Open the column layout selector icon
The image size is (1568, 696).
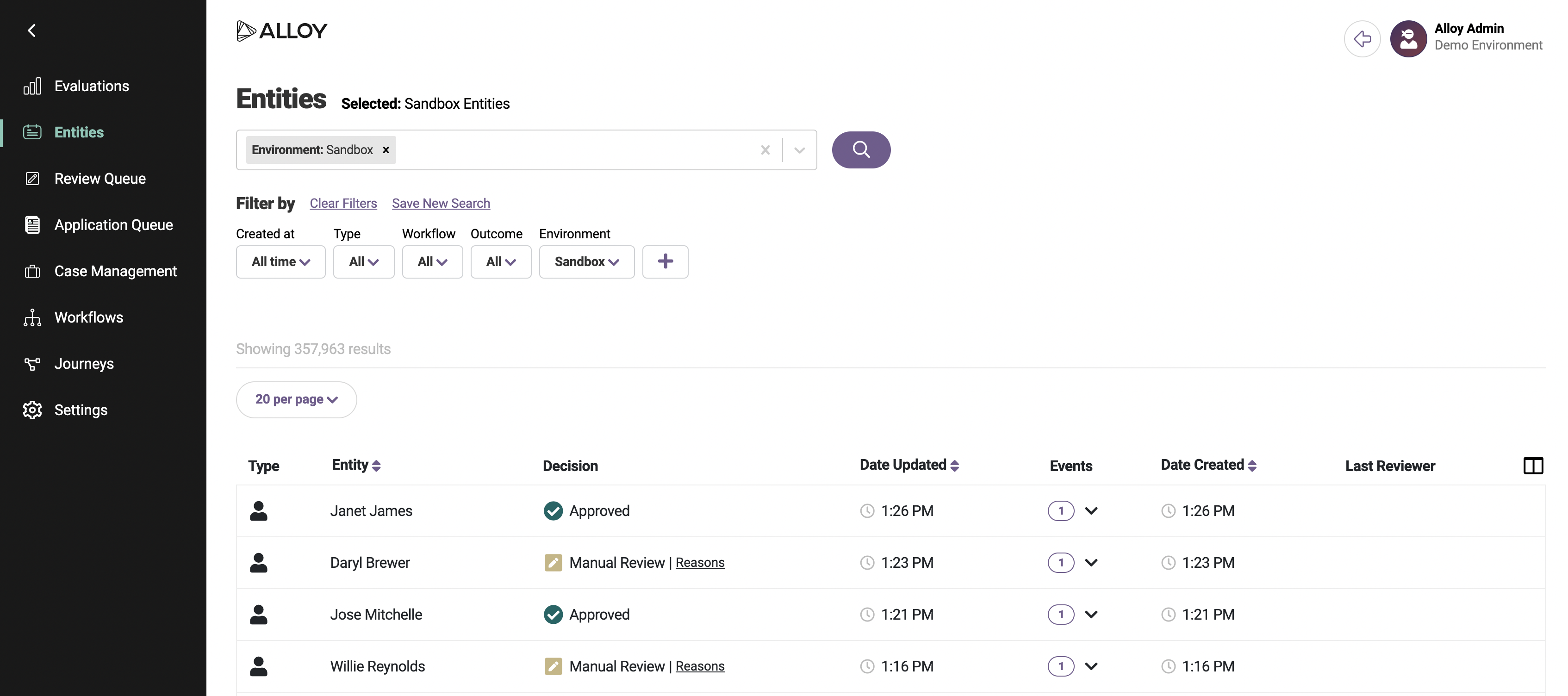1533,466
